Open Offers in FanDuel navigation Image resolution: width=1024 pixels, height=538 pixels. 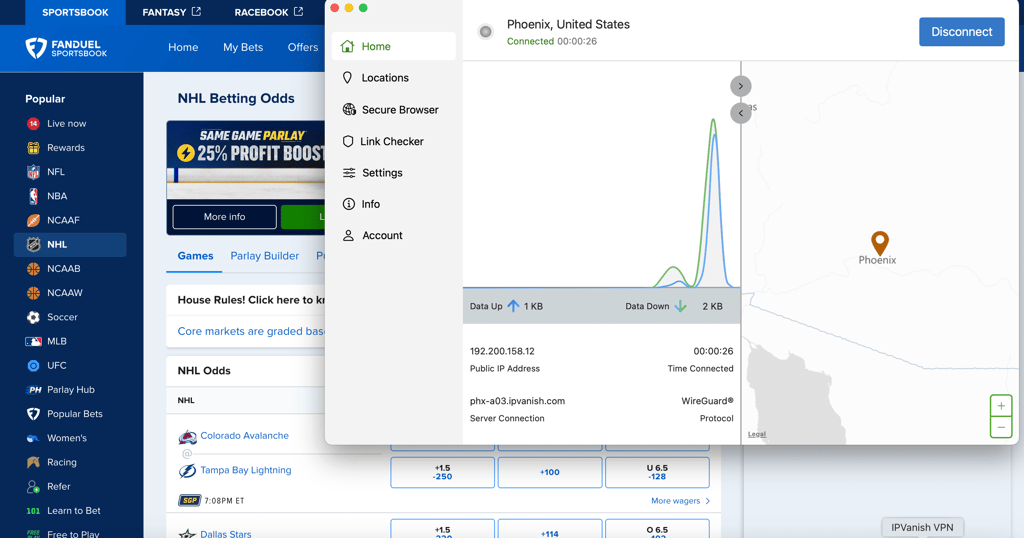pos(303,47)
